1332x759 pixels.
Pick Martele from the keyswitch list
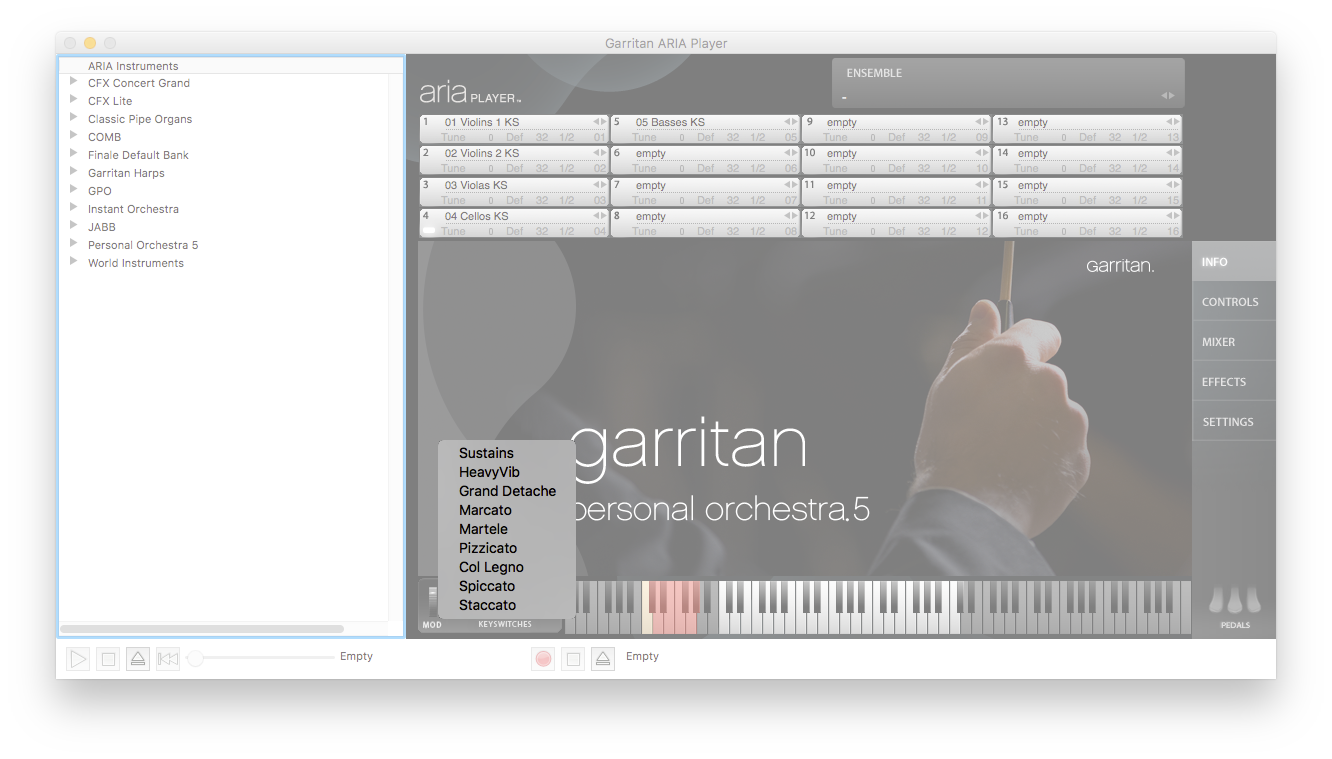(x=507, y=529)
